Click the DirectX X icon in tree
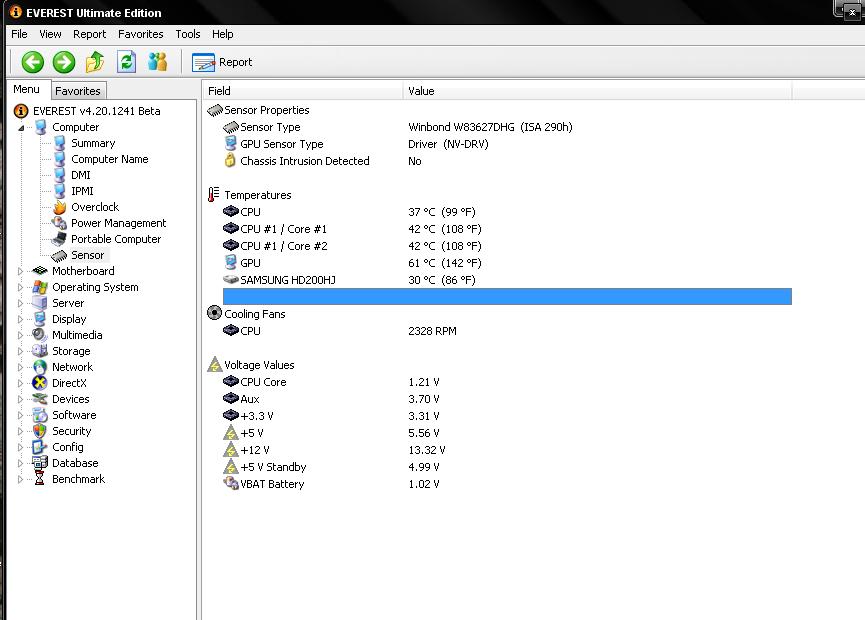The height and width of the screenshot is (620, 865). 40,383
